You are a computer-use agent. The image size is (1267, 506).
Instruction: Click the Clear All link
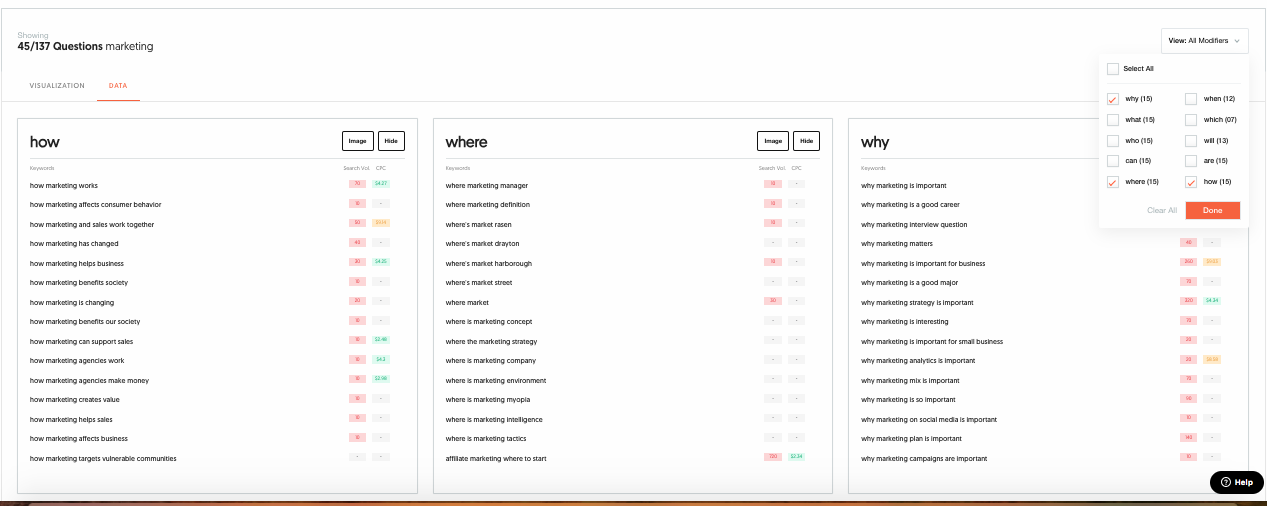point(1162,210)
